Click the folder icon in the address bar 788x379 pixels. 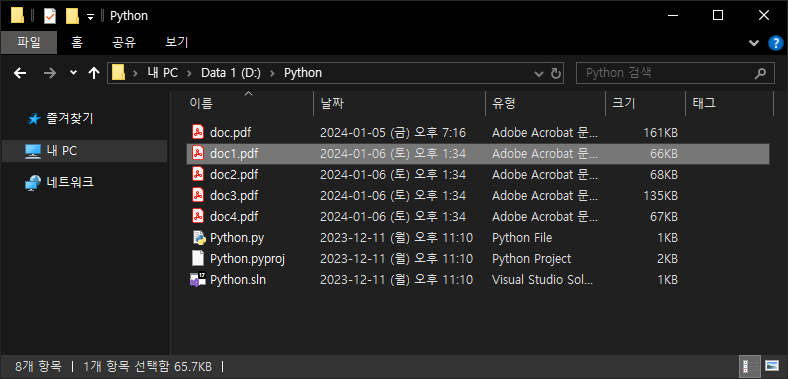click(x=118, y=73)
